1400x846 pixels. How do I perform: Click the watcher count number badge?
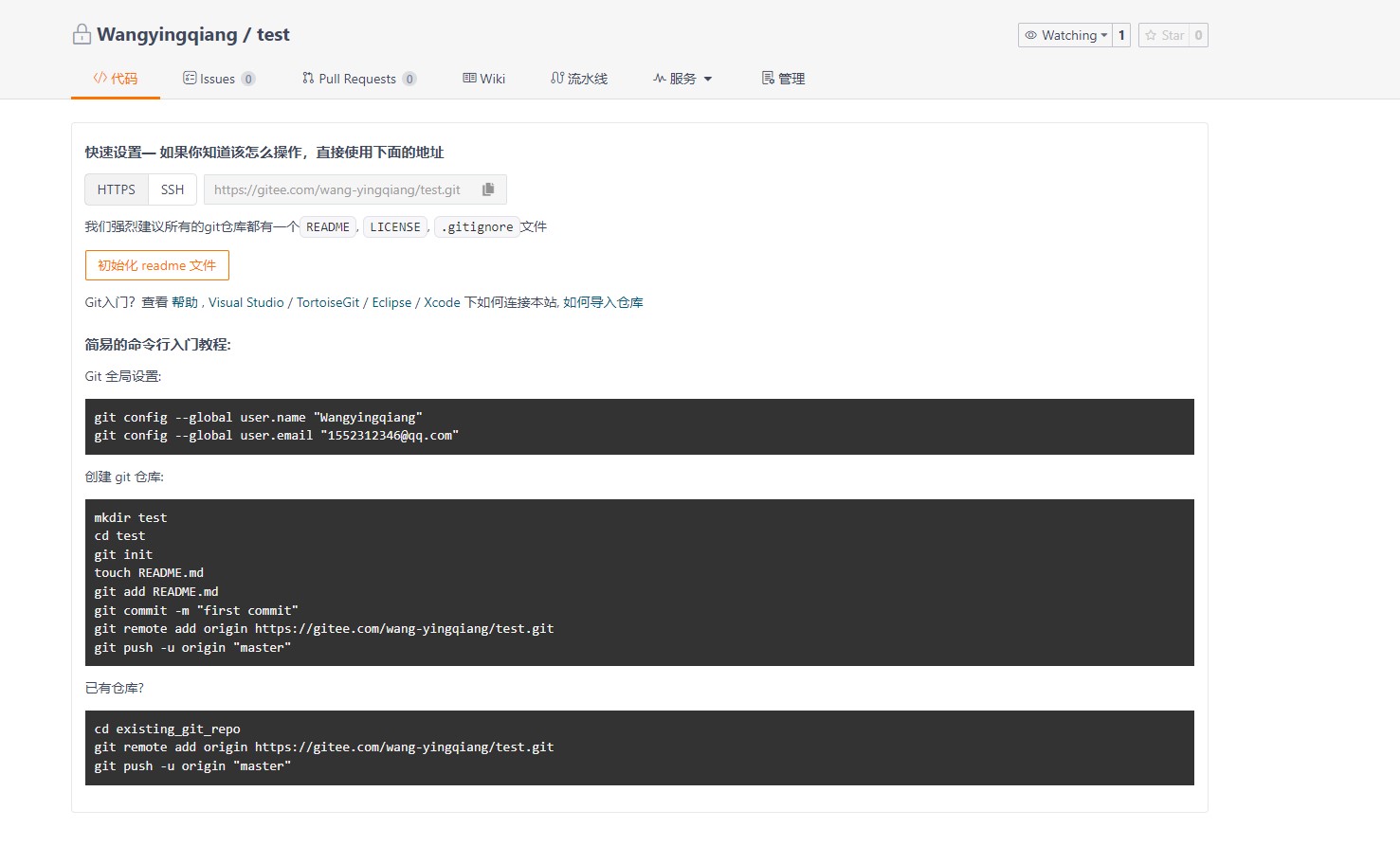coord(1121,35)
